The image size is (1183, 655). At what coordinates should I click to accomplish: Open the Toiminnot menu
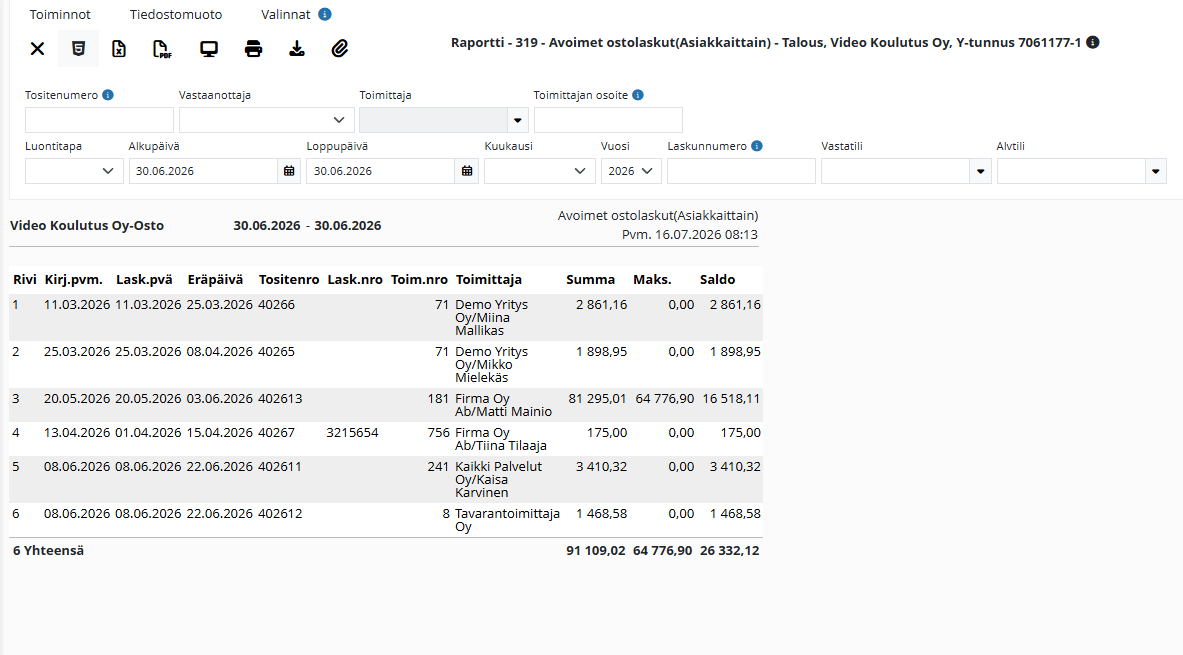click(x=60, y=14)
